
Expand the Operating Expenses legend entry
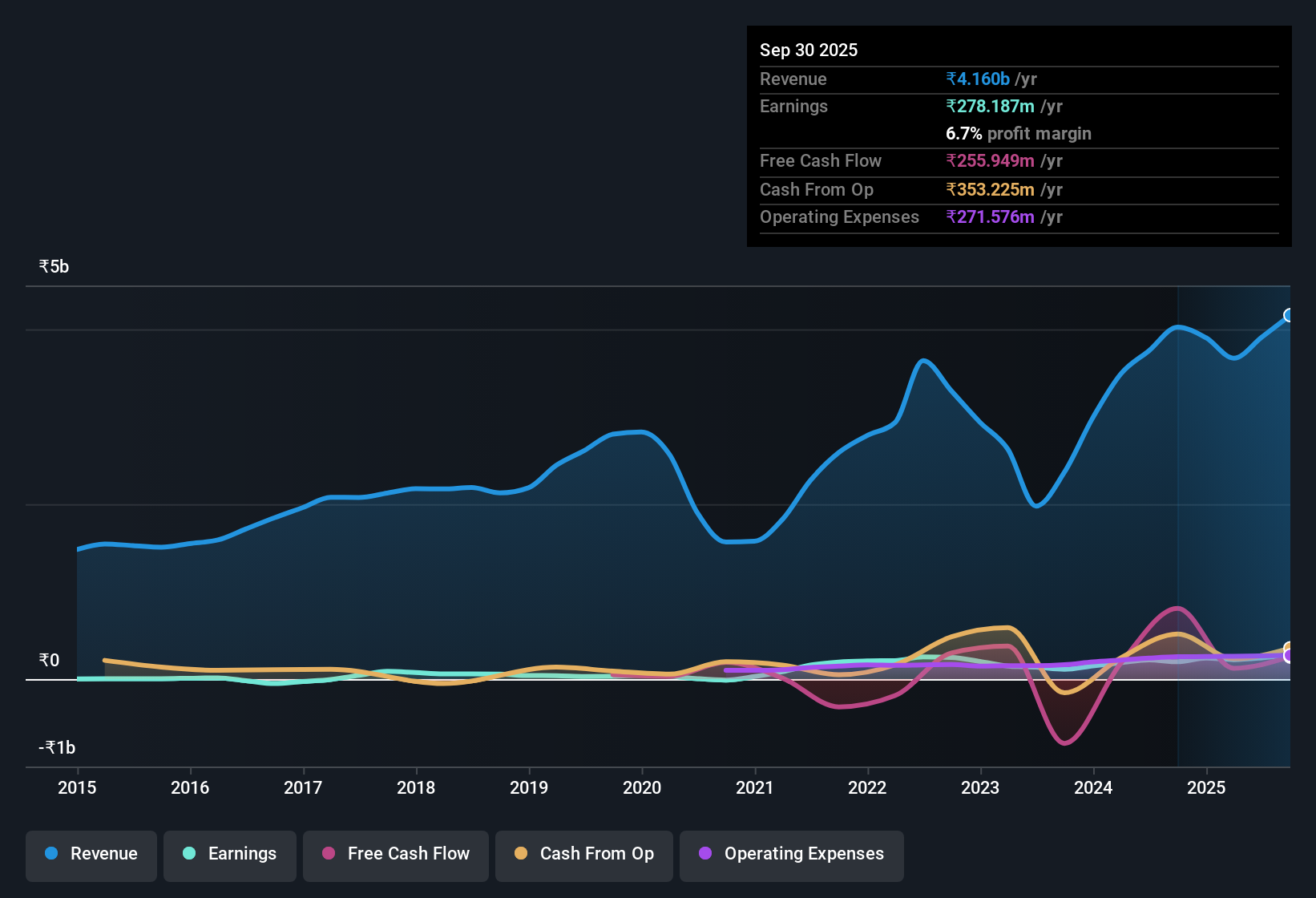pyautogui.click(x=791, y=855)
